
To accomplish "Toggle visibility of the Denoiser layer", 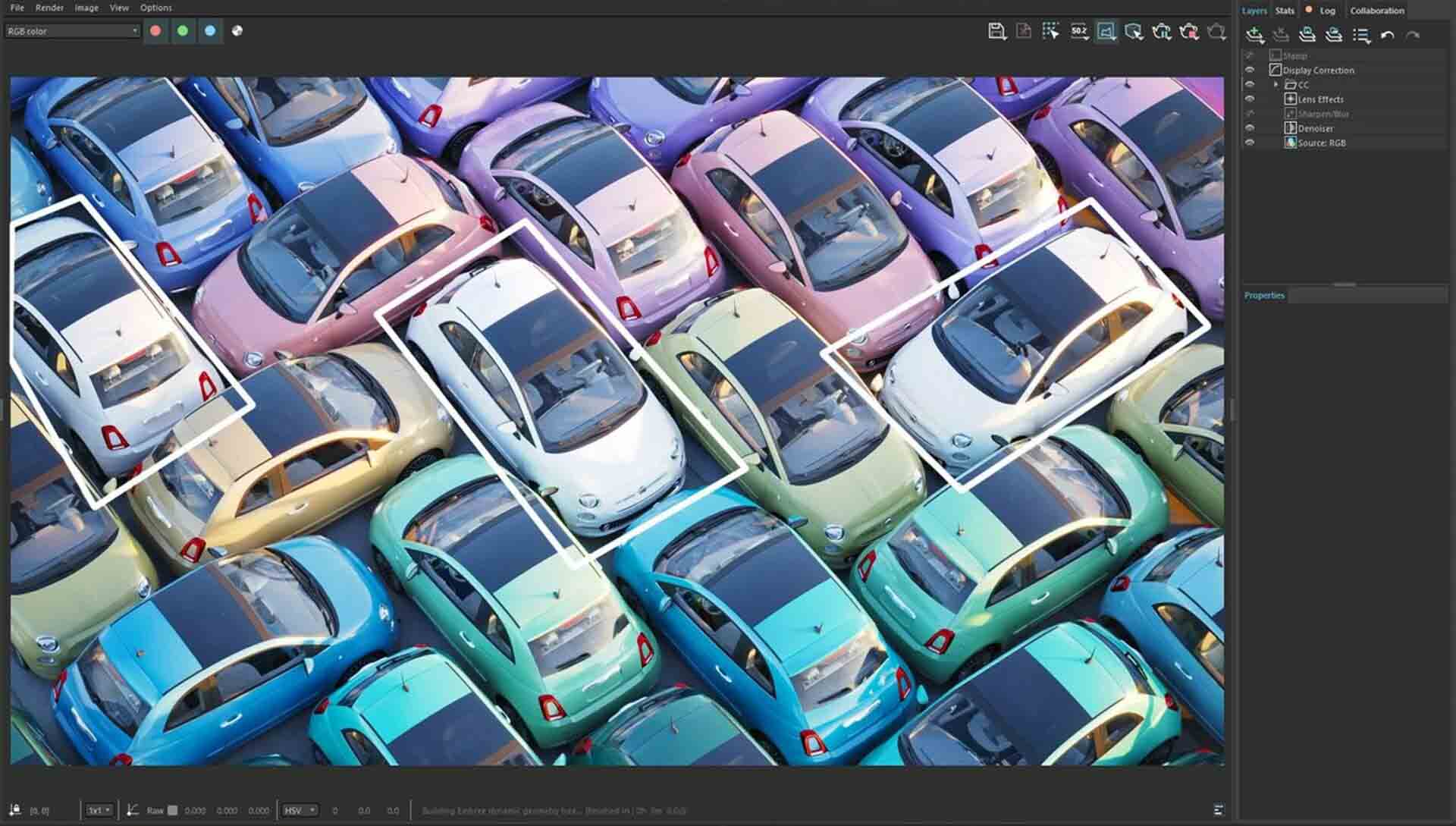I will pos(1251,128).
